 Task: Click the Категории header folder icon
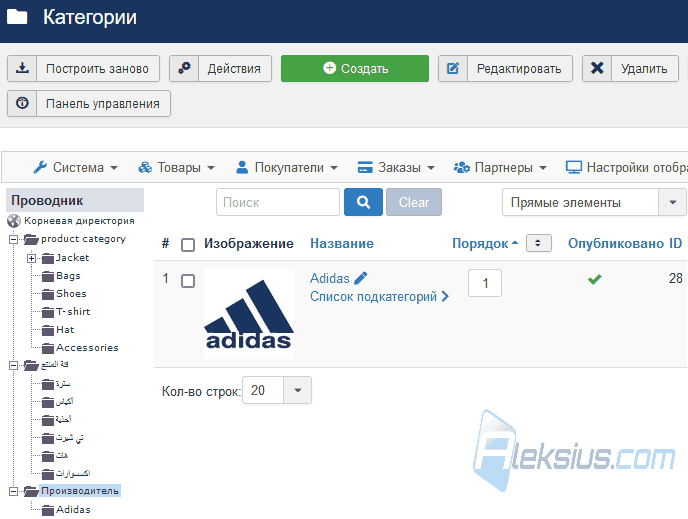pos(17,17)
